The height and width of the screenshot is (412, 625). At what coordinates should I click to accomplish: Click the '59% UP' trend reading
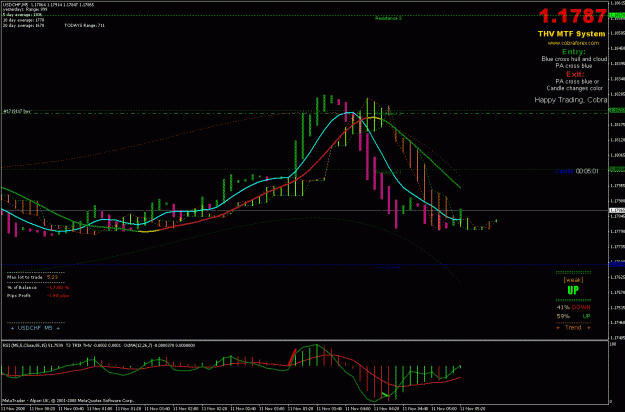pos(573,316)
